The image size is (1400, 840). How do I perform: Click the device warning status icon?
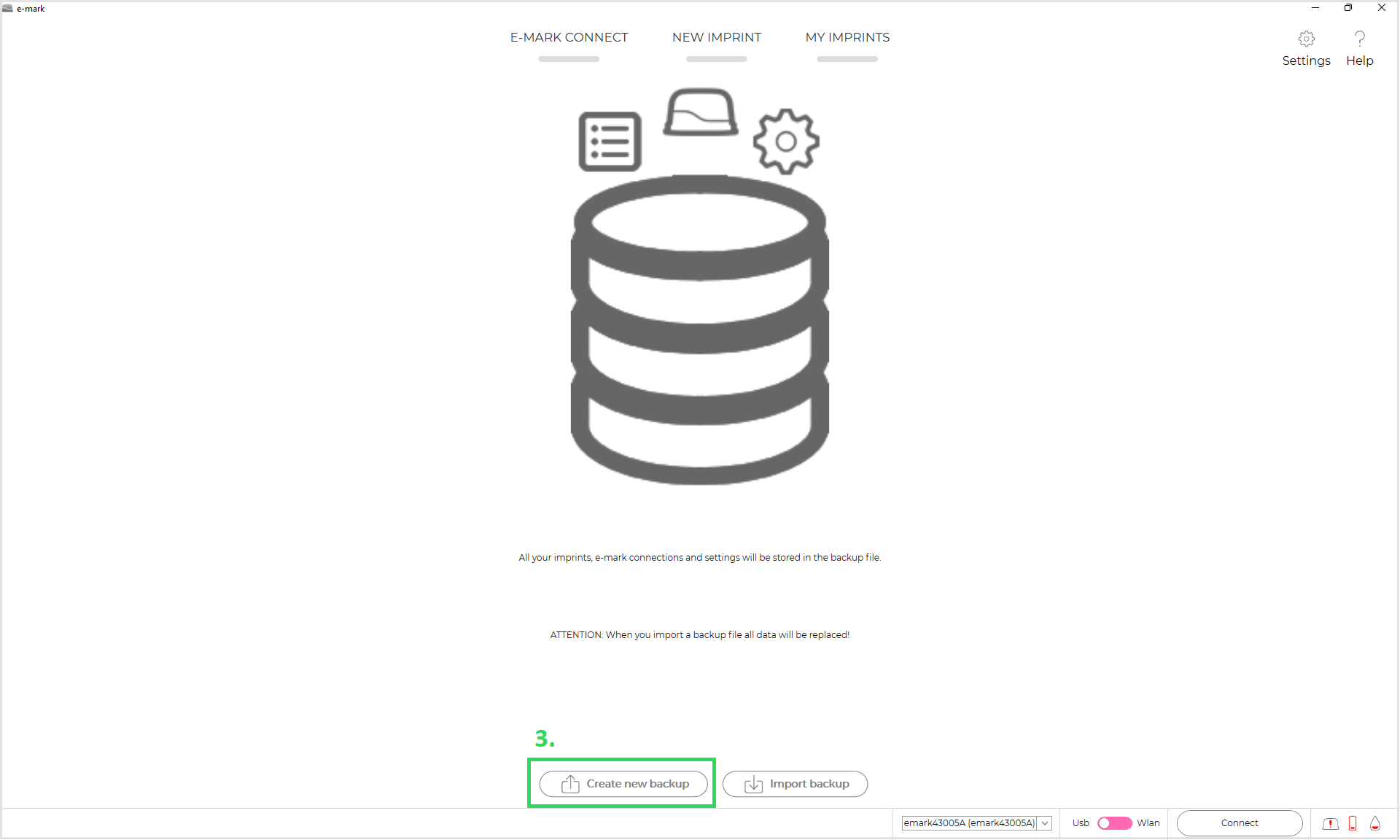pyautogui.click(x=1330, y=823)
